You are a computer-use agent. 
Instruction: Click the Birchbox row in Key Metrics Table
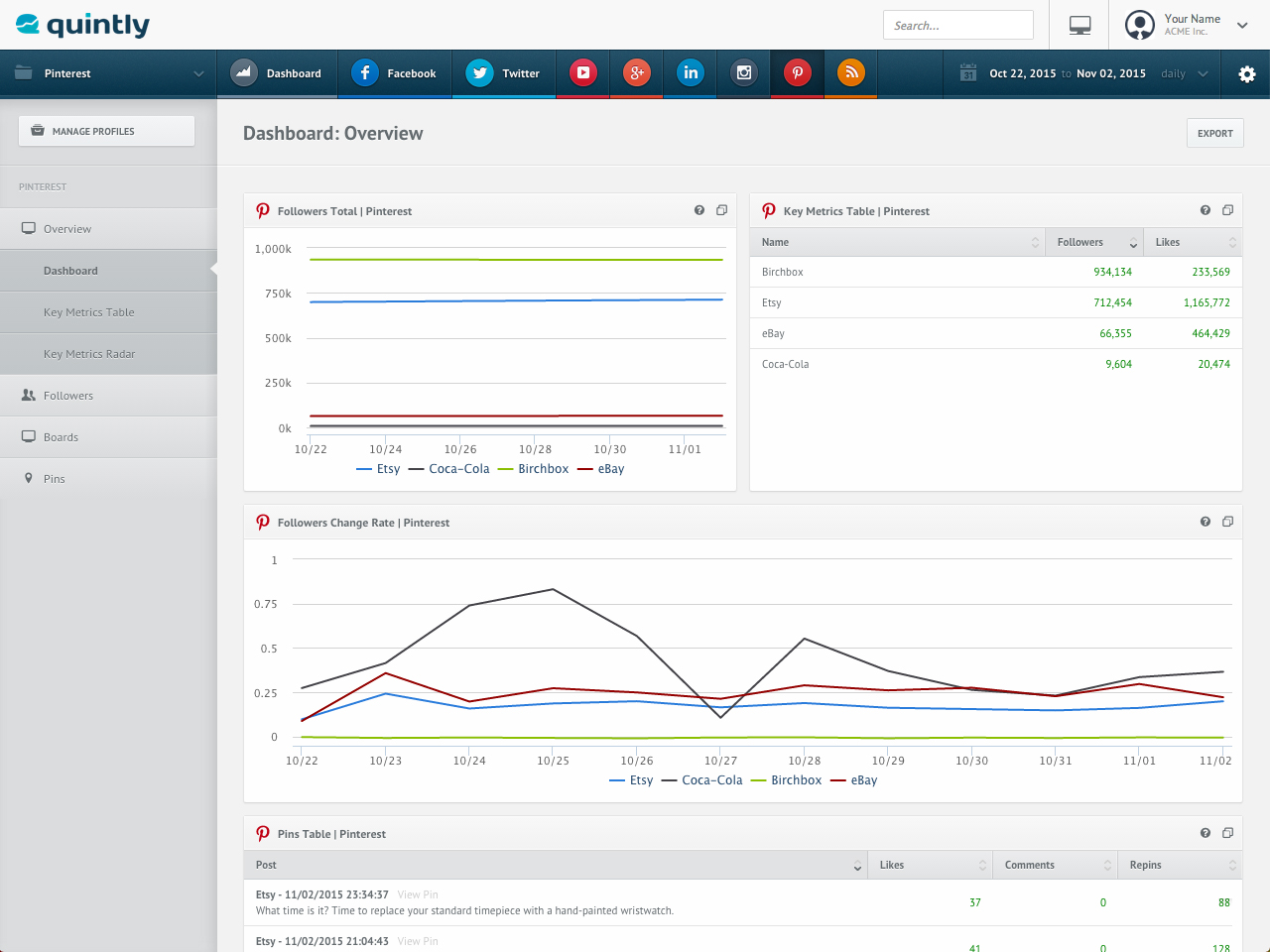(x=996, y=272)
